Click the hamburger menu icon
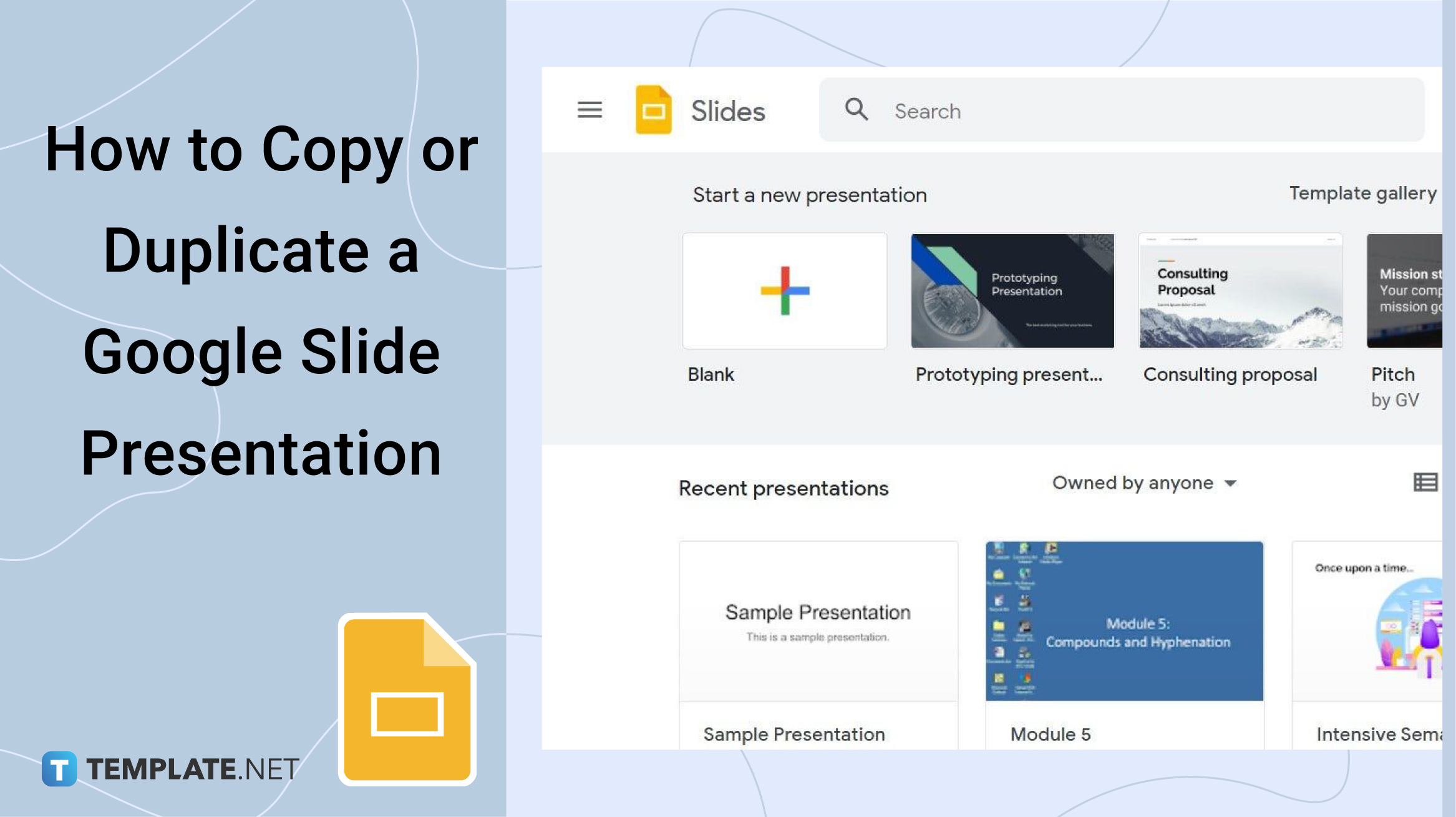1456x817 pixels. [x=590, y=110]
